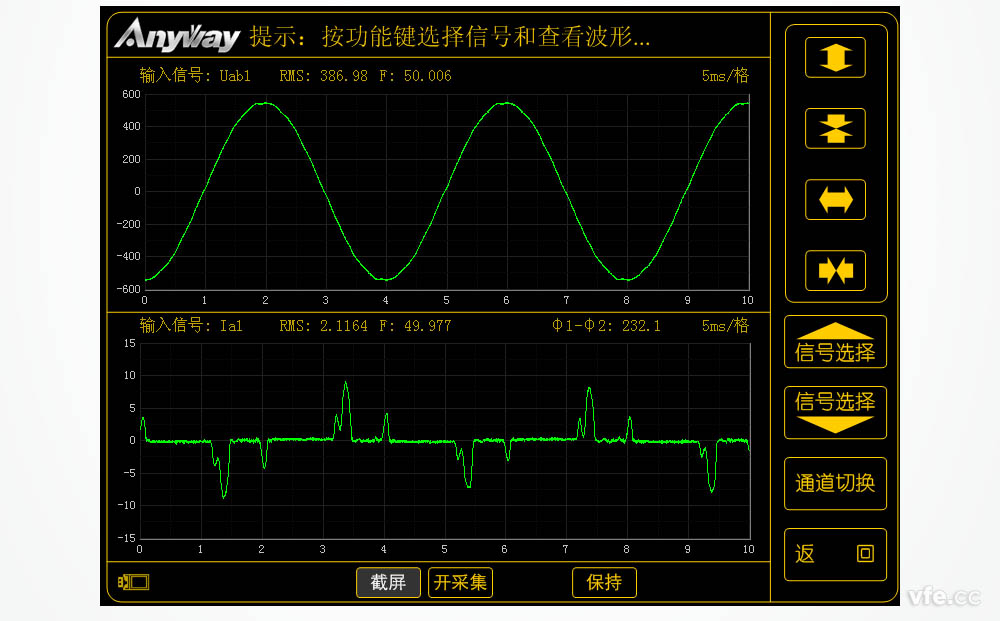Select the upper 信号选择 signal select button
The image size is (1000, 621).
pos(835,341)
